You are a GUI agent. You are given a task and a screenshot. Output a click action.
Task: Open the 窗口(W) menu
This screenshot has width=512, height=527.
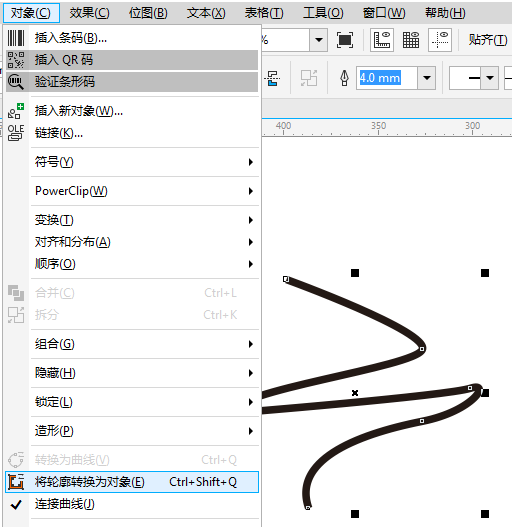coord(384,13)
